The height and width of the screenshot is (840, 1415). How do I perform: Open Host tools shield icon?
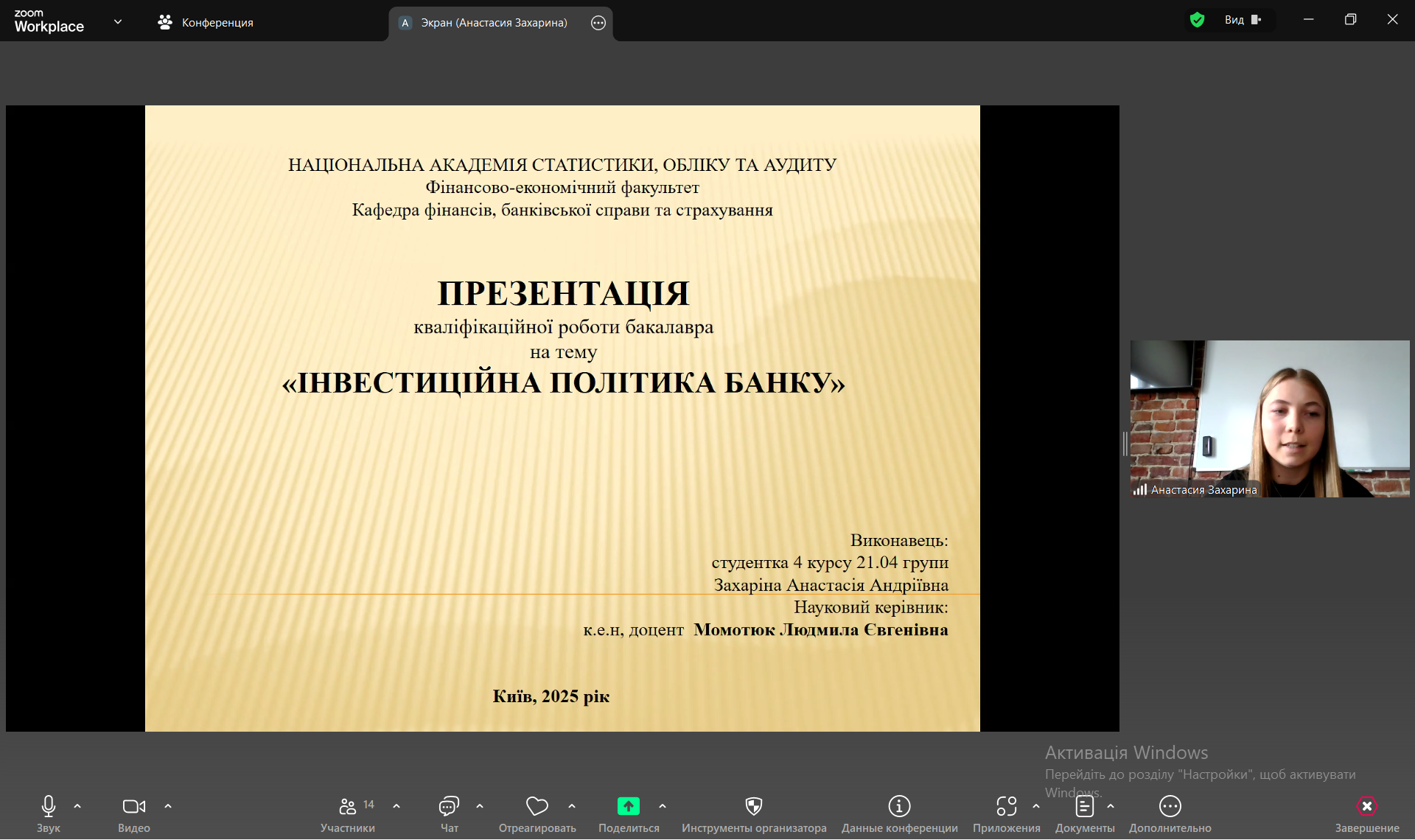pos(753,806)
